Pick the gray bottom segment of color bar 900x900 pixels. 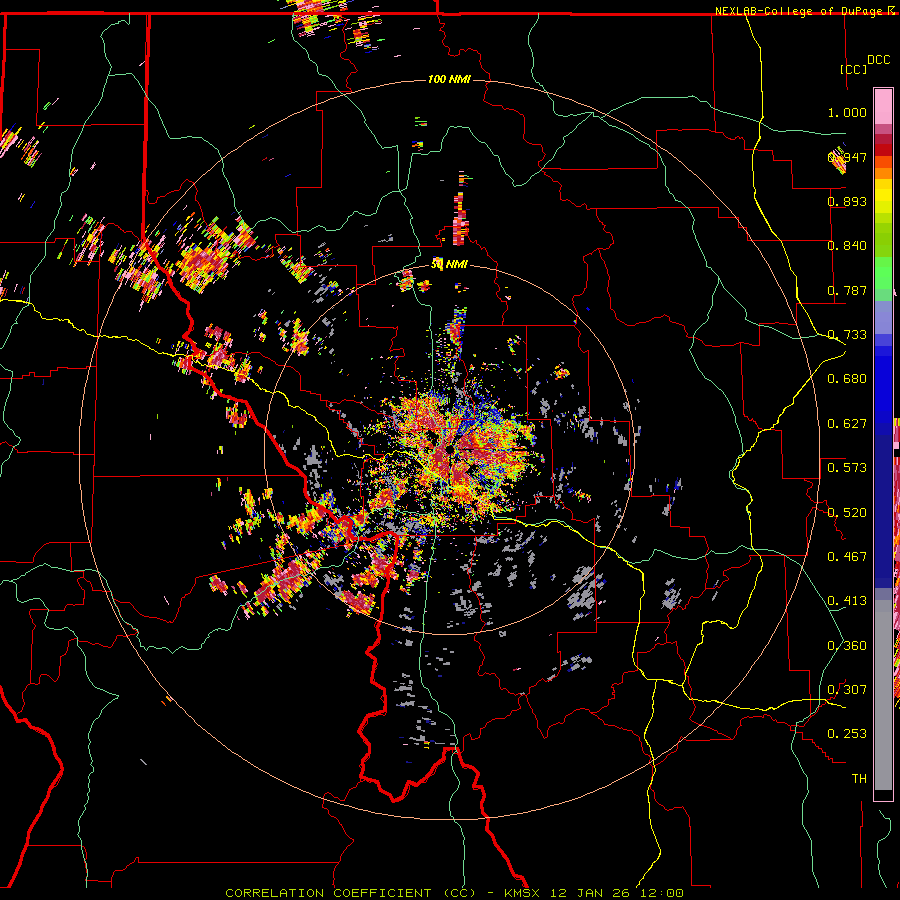pos(883,695)
